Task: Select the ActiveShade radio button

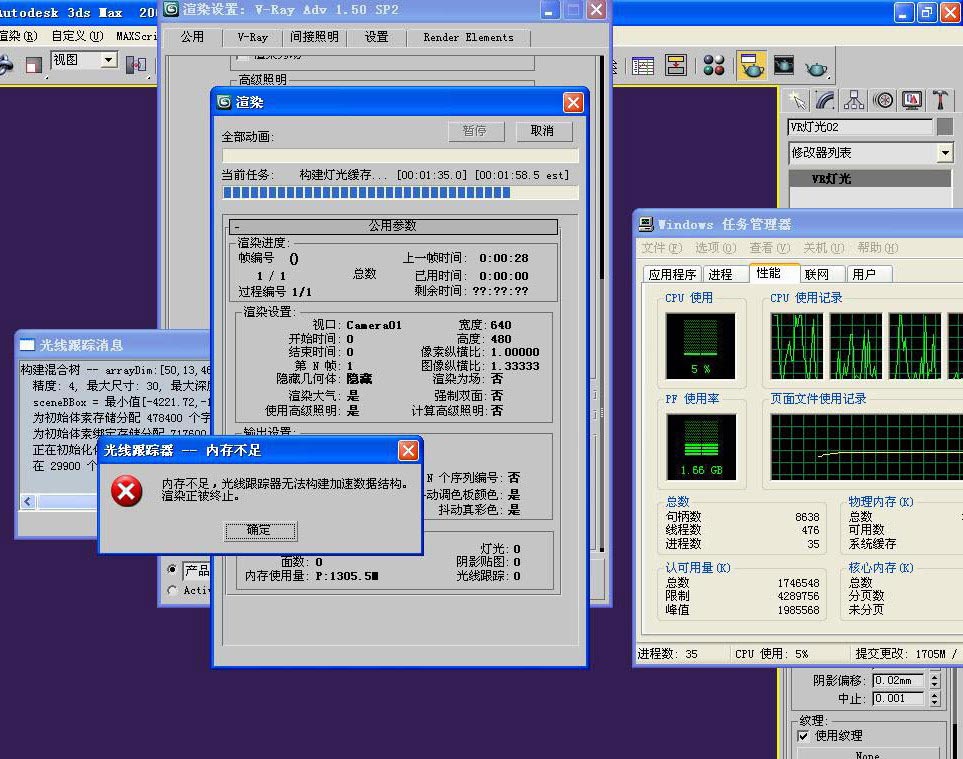Action: [x=172, y=590]
